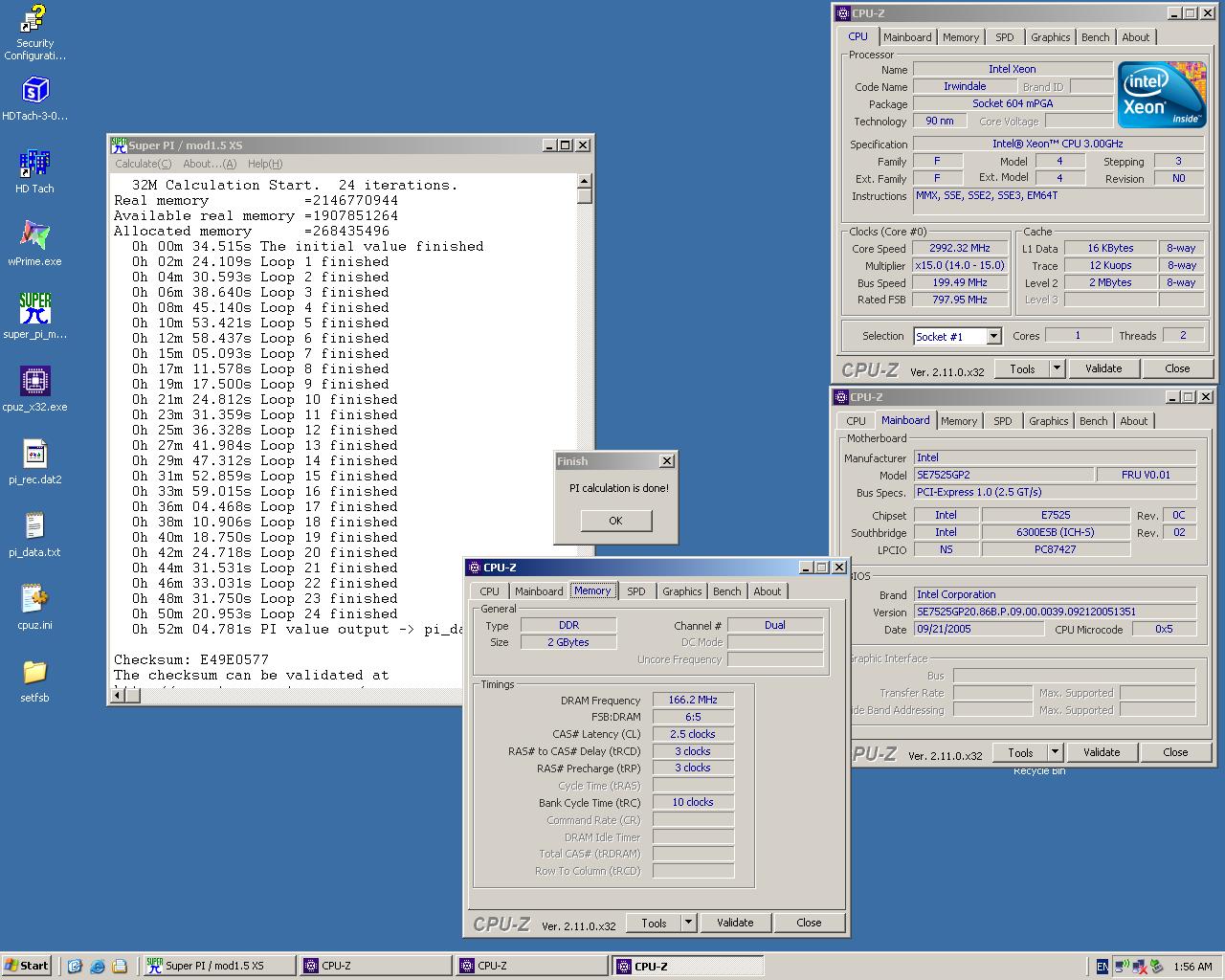Select the super_pi_mod desktop icon
1225x980 pixels.
[34, 317]
